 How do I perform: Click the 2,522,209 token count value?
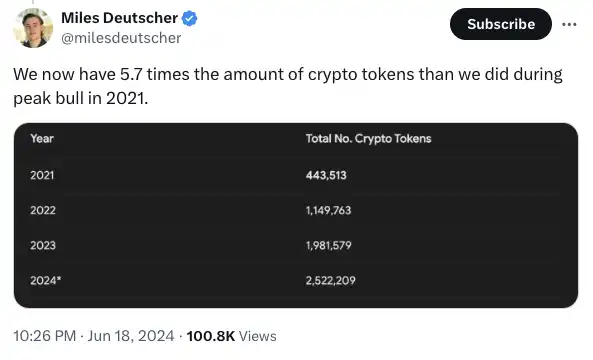(331, 280)
